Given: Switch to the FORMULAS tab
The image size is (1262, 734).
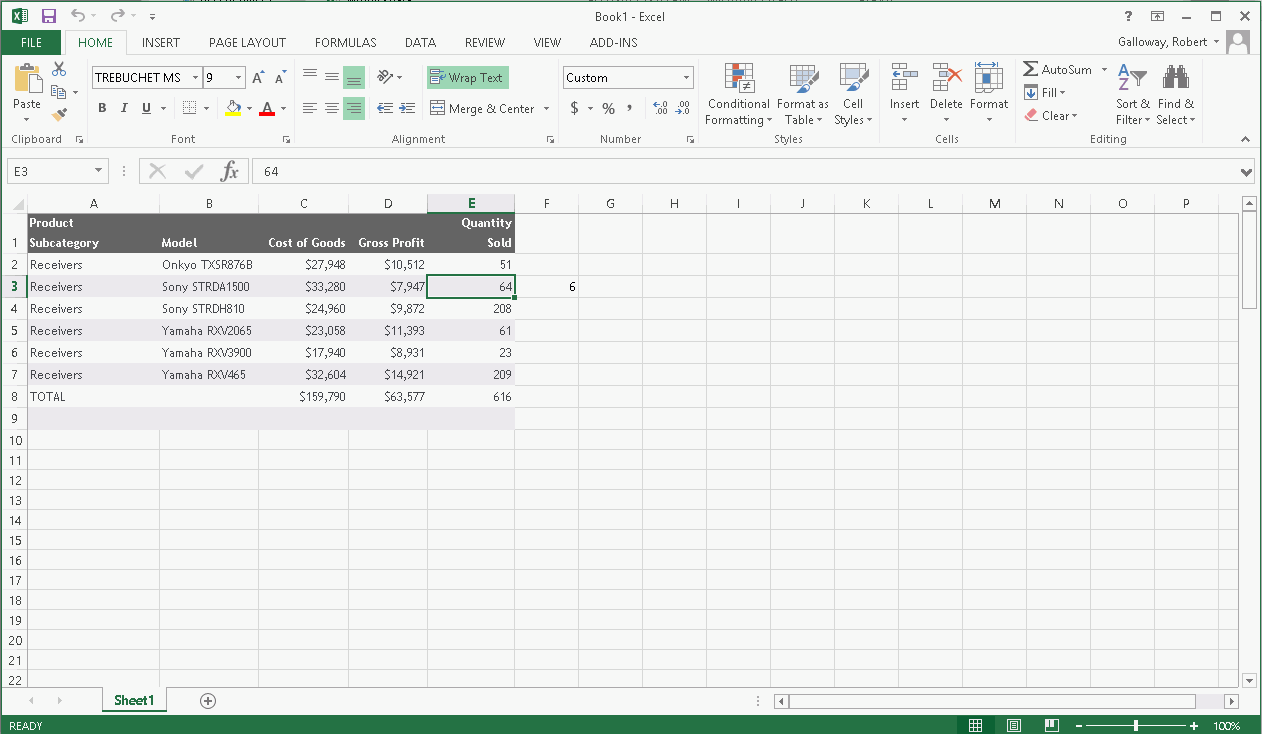Looking at the screenshot, I should 345,42.
